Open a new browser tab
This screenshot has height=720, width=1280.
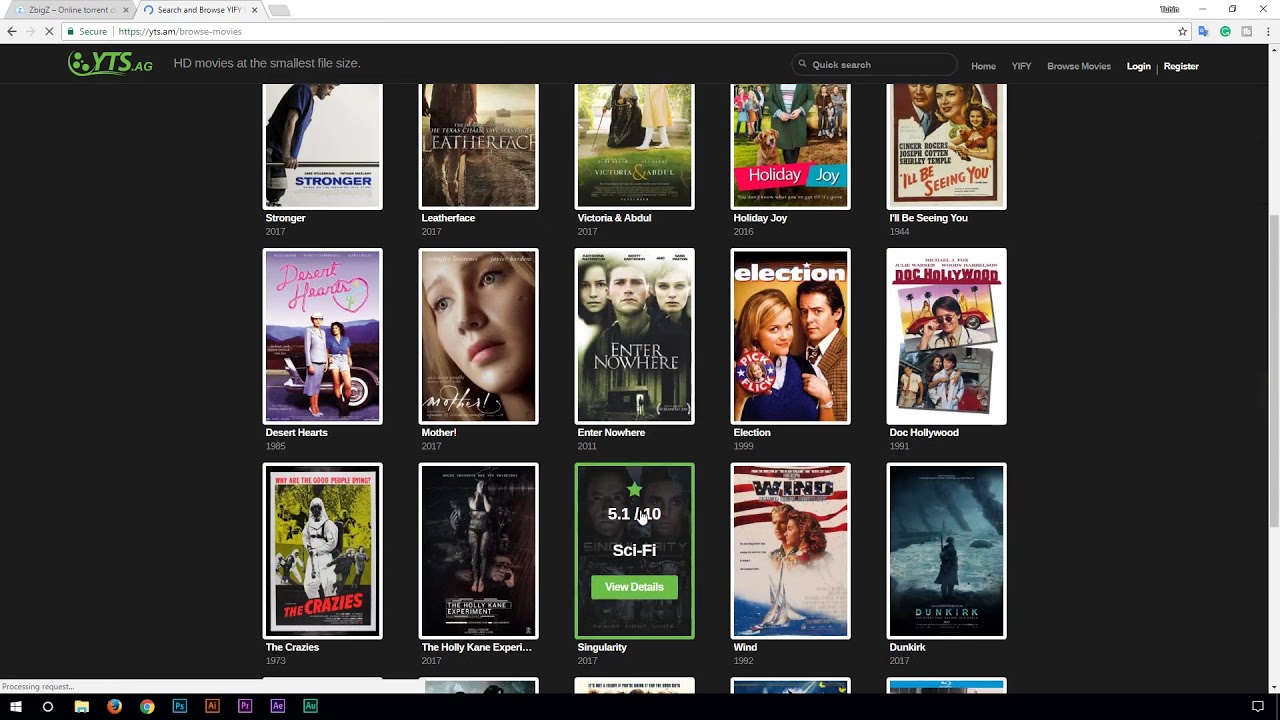point(280,10)
